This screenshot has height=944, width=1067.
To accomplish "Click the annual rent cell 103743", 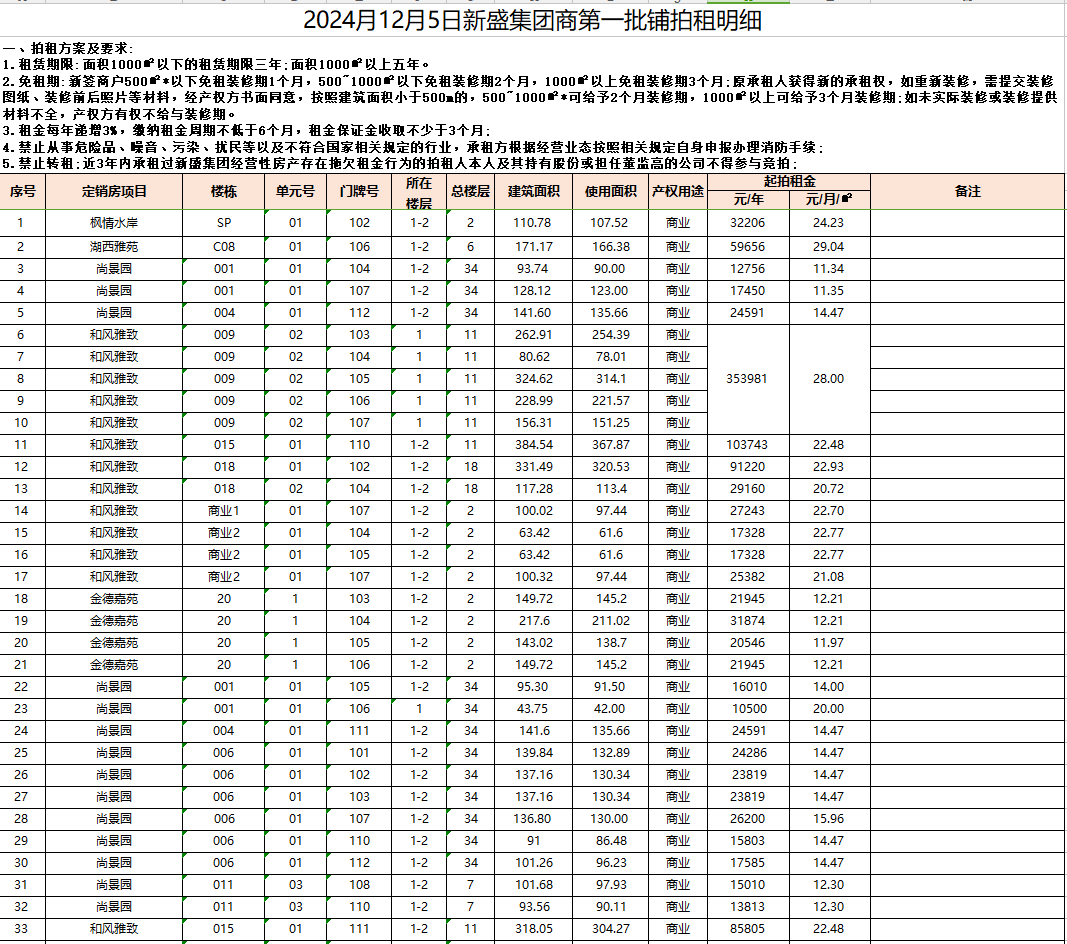I will pyautogui.click(x=748, y=445).
